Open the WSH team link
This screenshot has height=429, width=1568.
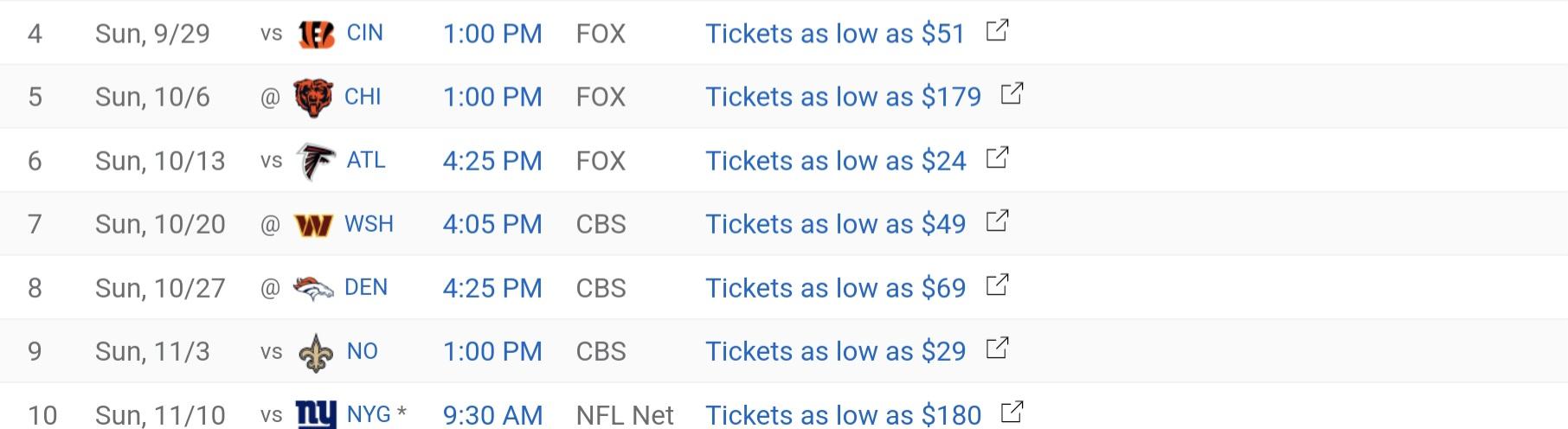point(369,224)
